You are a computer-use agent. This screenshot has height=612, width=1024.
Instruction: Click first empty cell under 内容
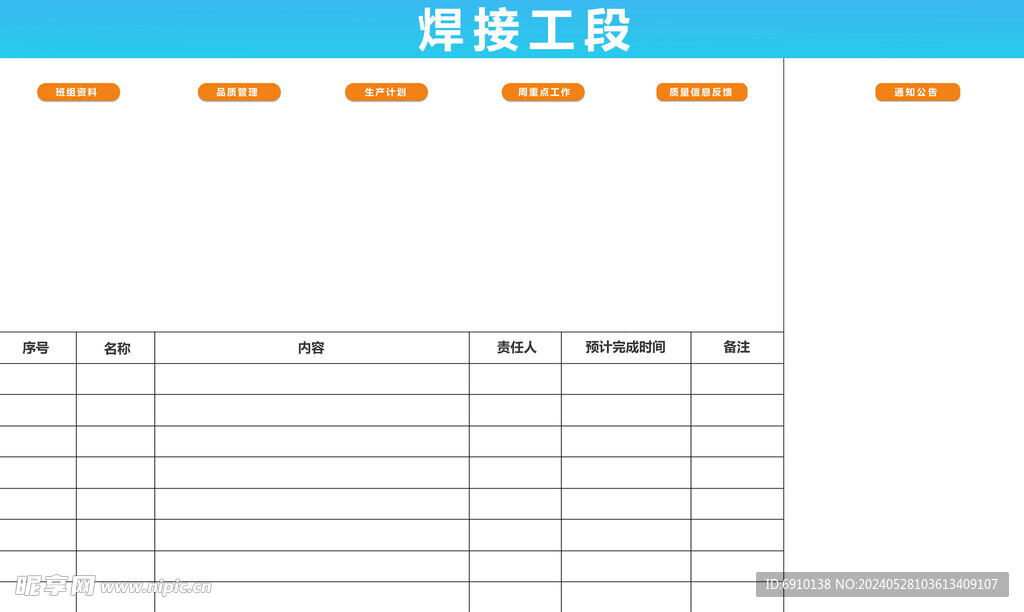point(311,379)
